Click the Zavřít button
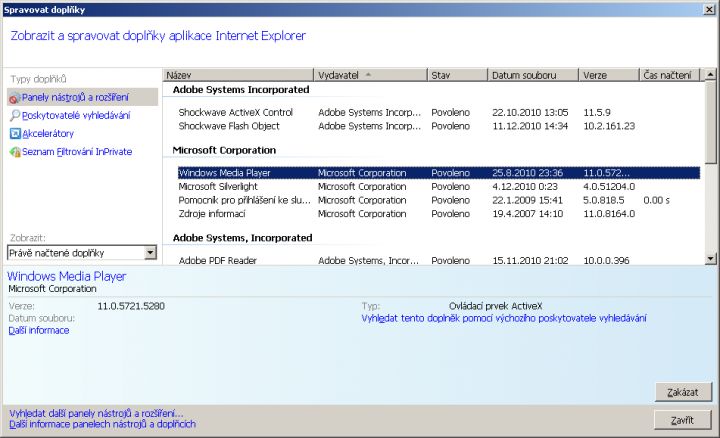The height and width of the screenshot is (438, 720). [x=683, y=420]
